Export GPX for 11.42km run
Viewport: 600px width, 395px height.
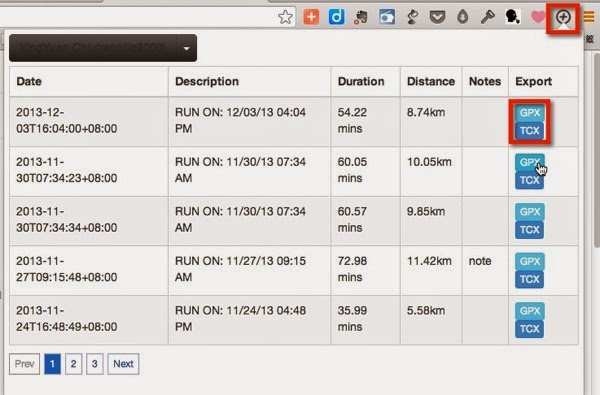[x=530, y=261]
